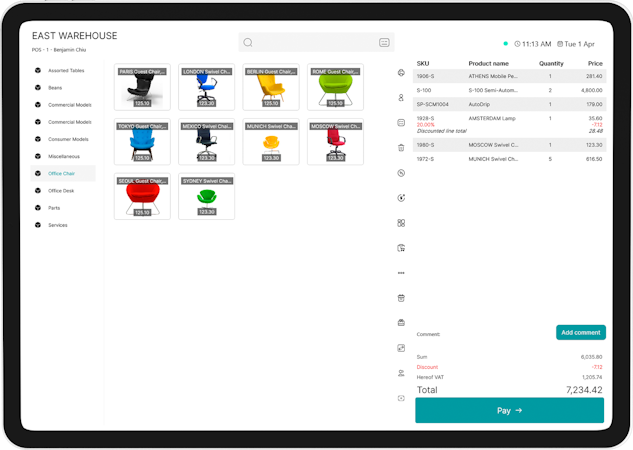The image size is (633, 450).
Task: Select the Miscellaneous category
Action: [x=63, y=156]
